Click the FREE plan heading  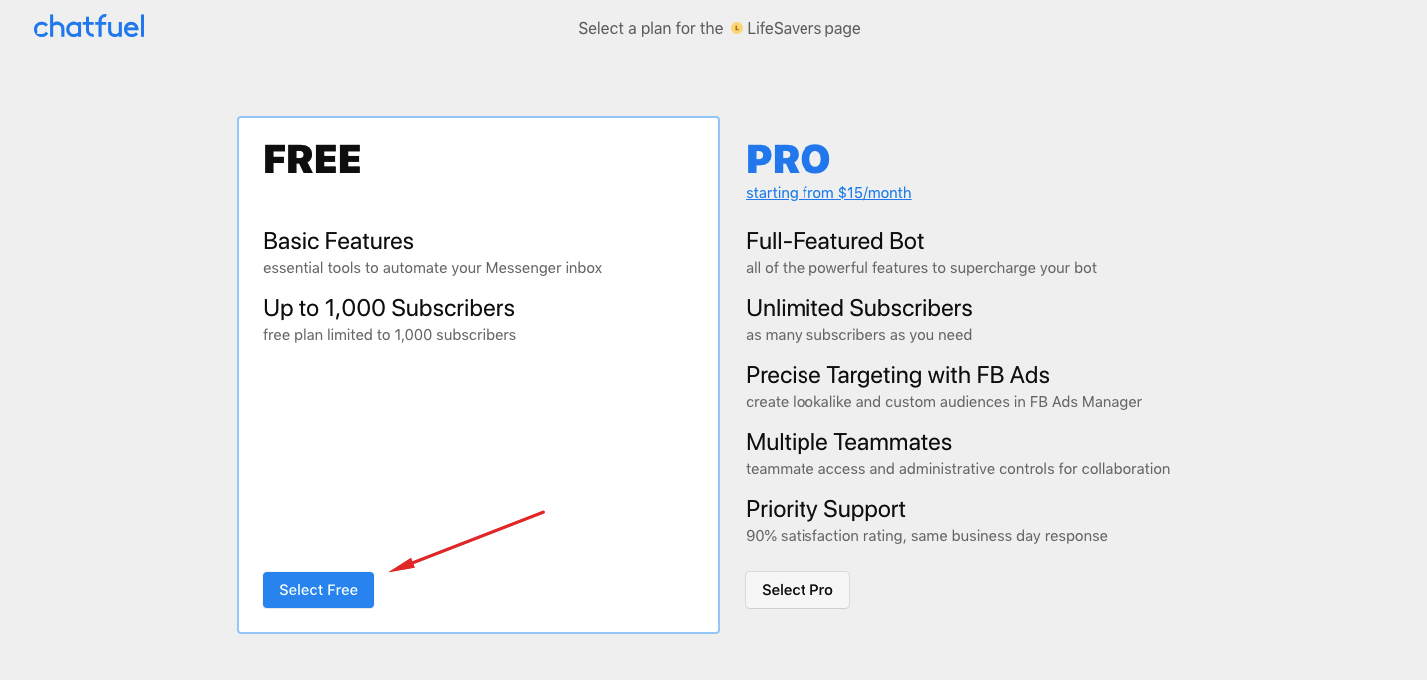pyautogui.click(x=312, y=159)
